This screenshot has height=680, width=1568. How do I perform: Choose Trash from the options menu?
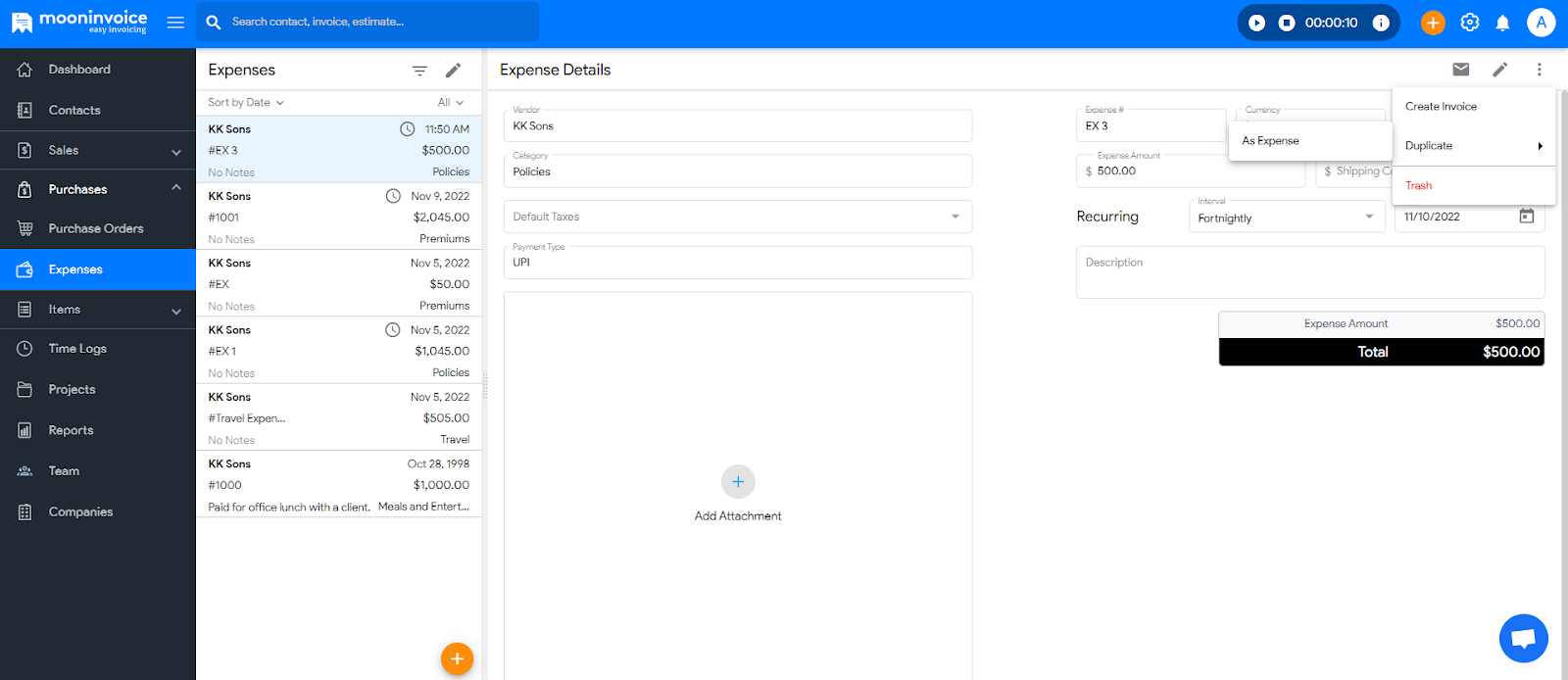pos(1418,186)
